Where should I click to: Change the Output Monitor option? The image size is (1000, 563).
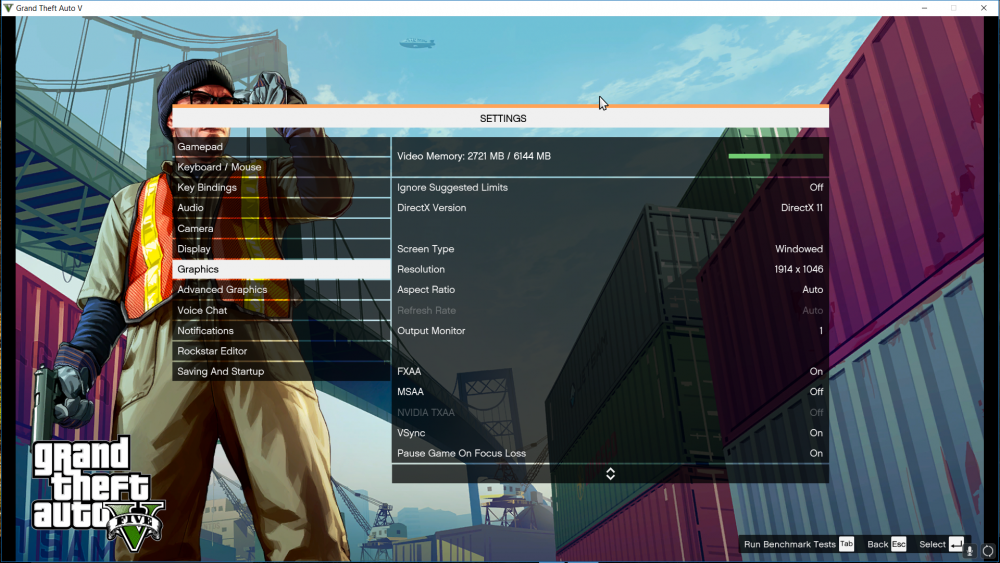point(610,331)
